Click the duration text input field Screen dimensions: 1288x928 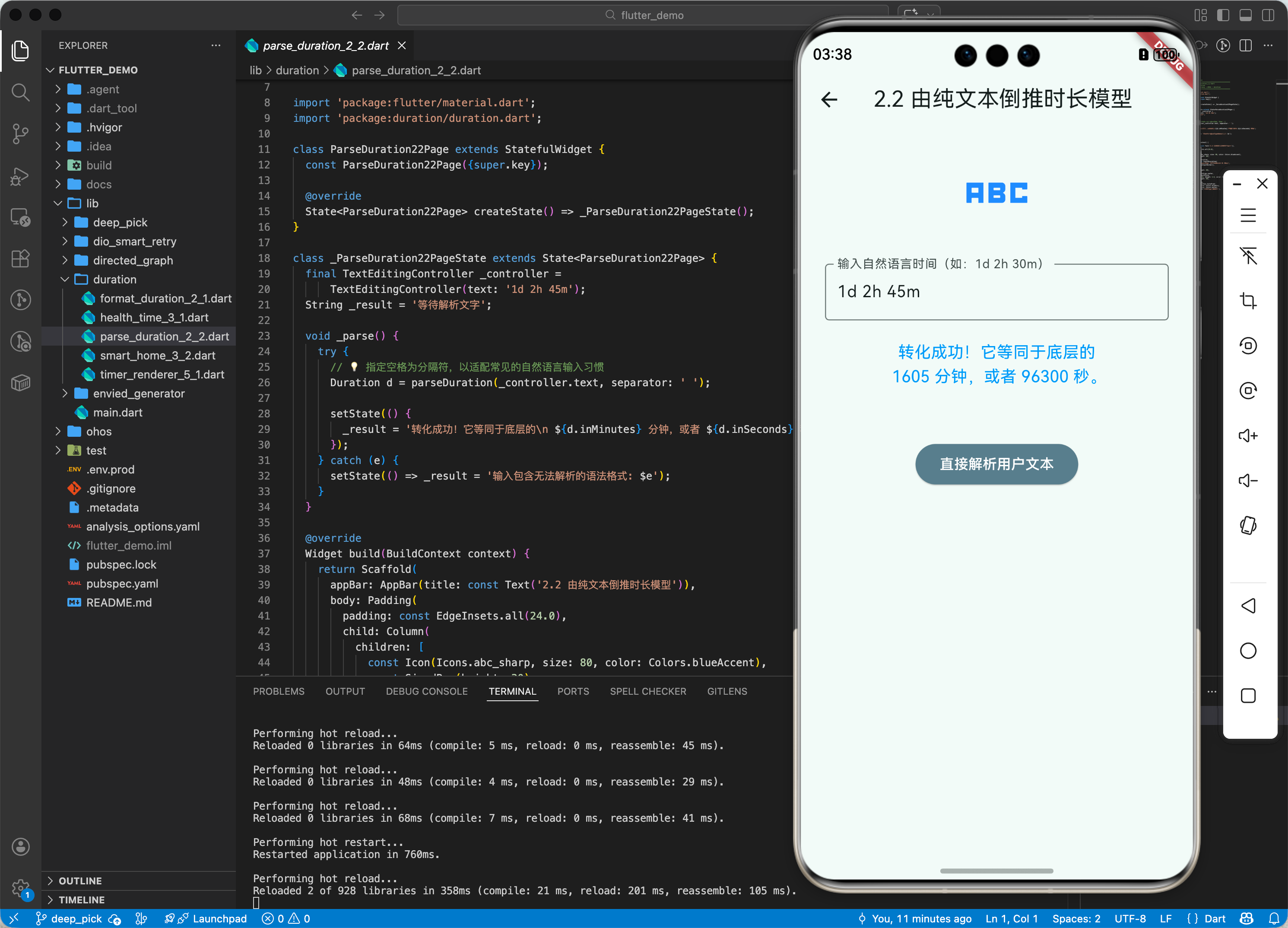996,292
